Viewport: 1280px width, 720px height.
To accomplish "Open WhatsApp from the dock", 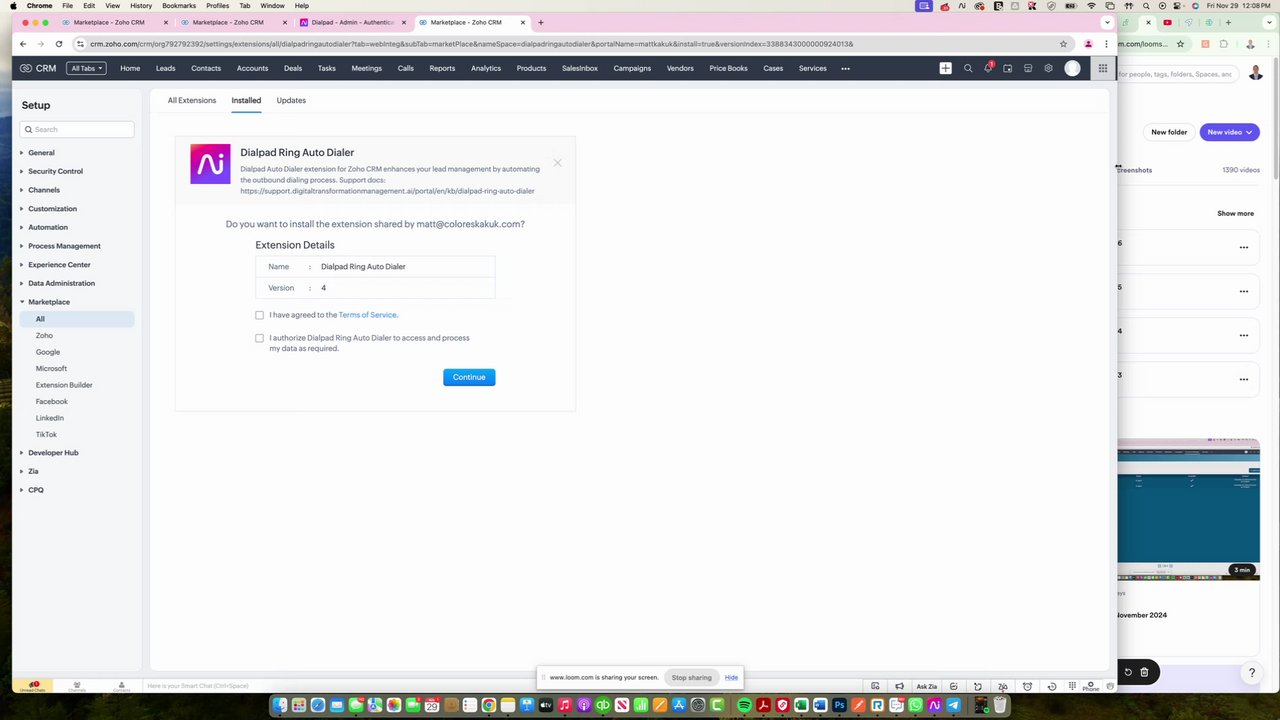I will [915, 705].
